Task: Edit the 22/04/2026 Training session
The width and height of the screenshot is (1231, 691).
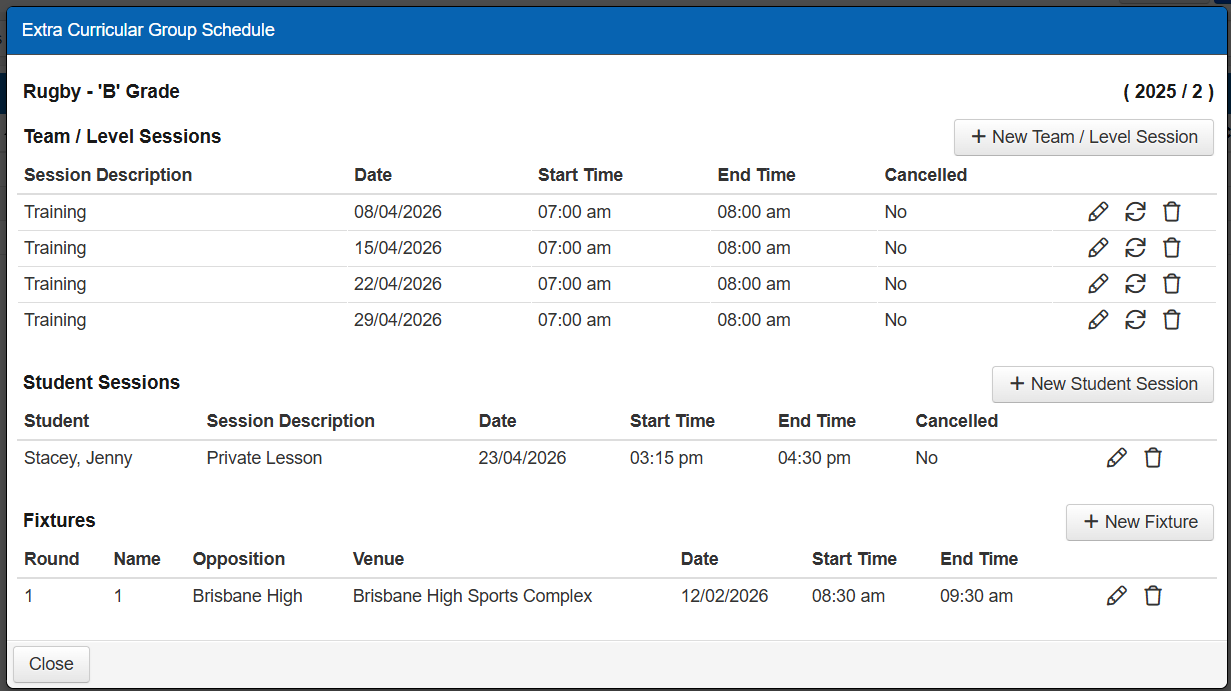Action: [1098, 284]
